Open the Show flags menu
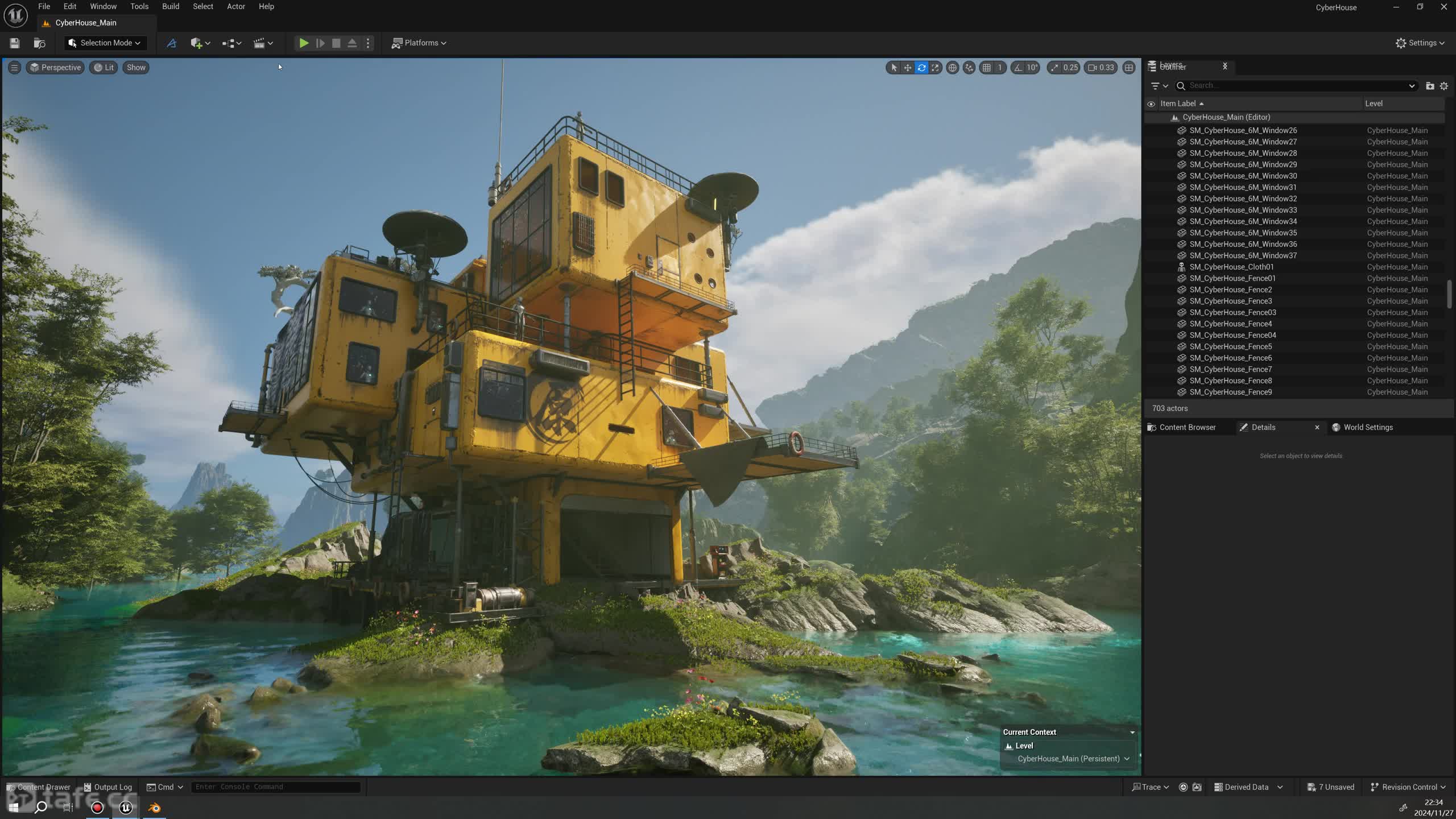Viewport: 1456px width, 819px height. [x=136, y=68]
